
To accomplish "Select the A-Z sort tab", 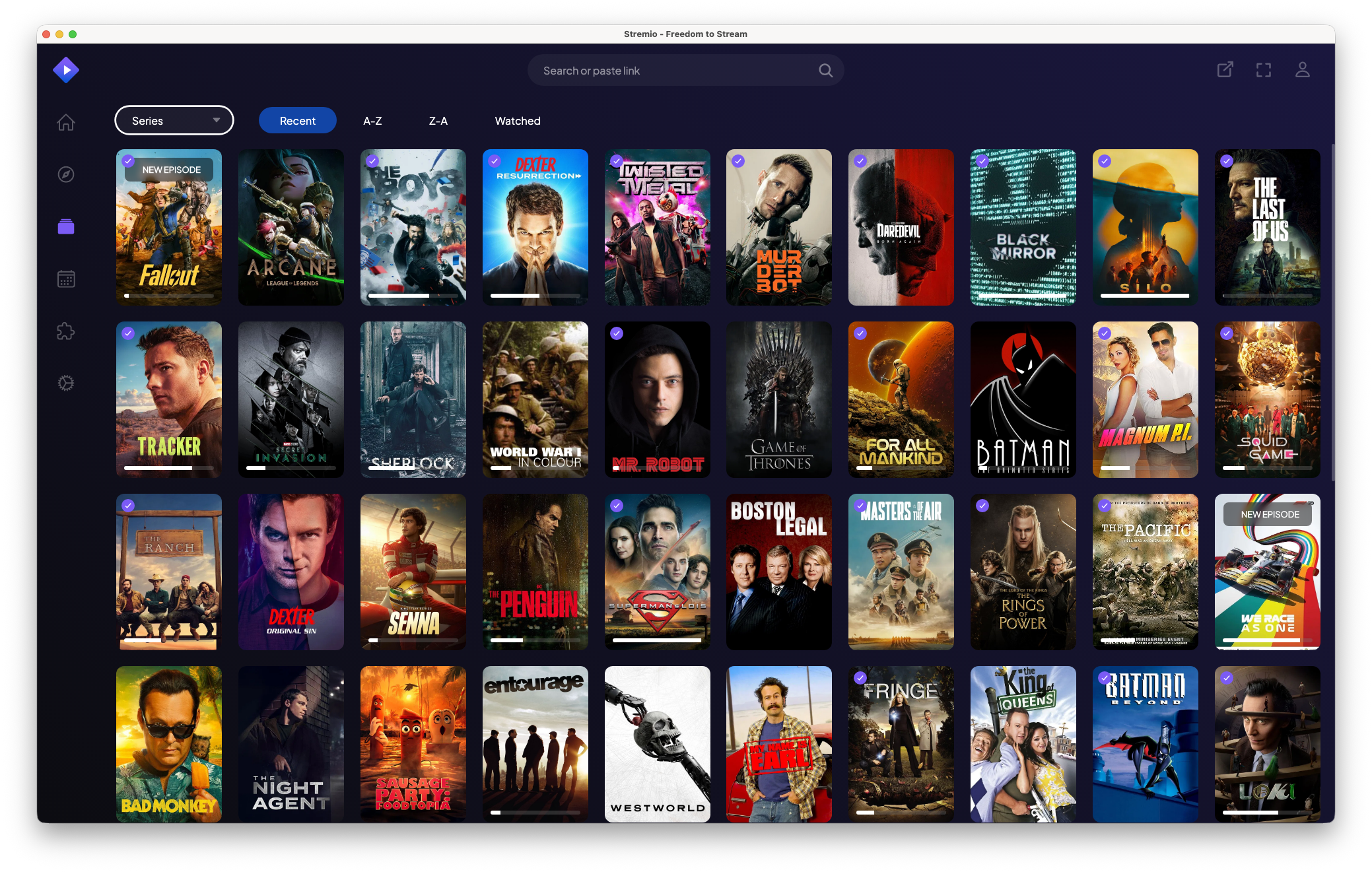I will 372,121.
